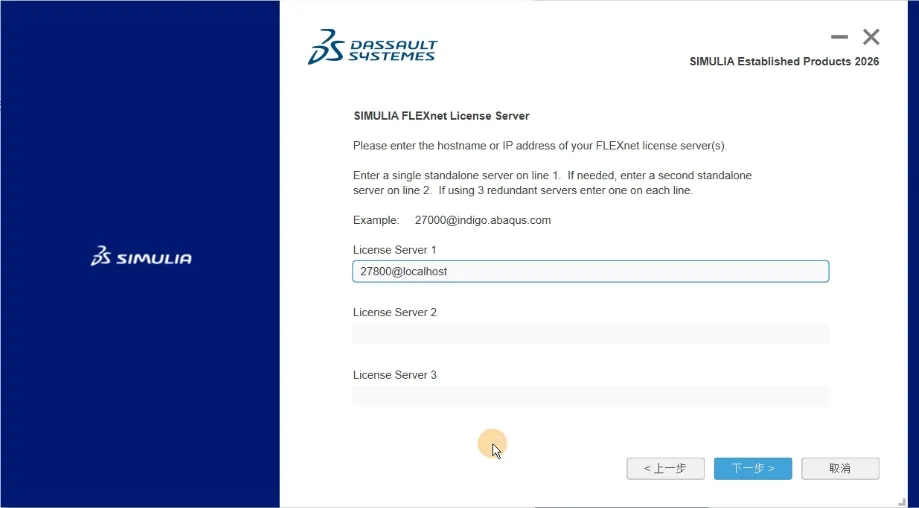The height and width of the screenshot is (508, 919).
Task: Select the example text 27000@indigo.abaqus.com
Action: pyautogui.click(x=482, y=220)
